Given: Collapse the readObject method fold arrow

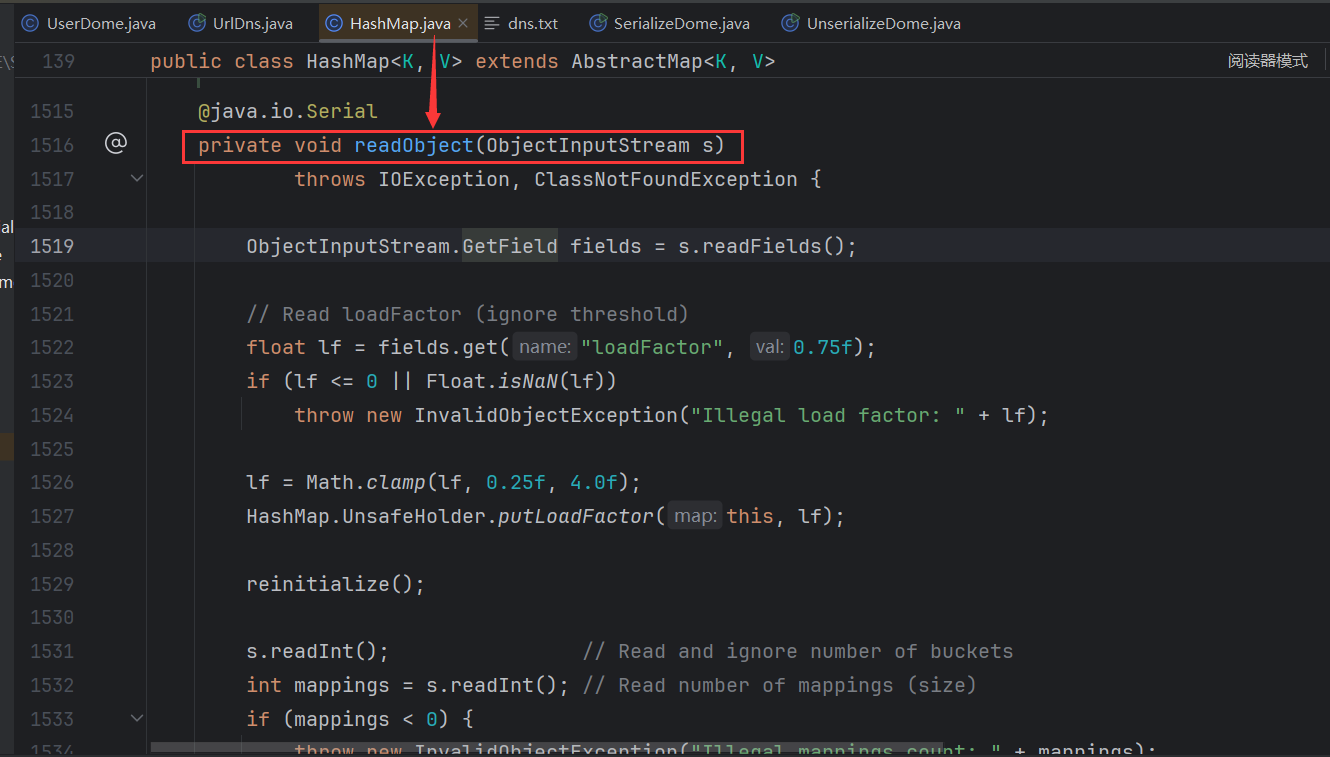Looking at the screenshot, I should point(137,178).
